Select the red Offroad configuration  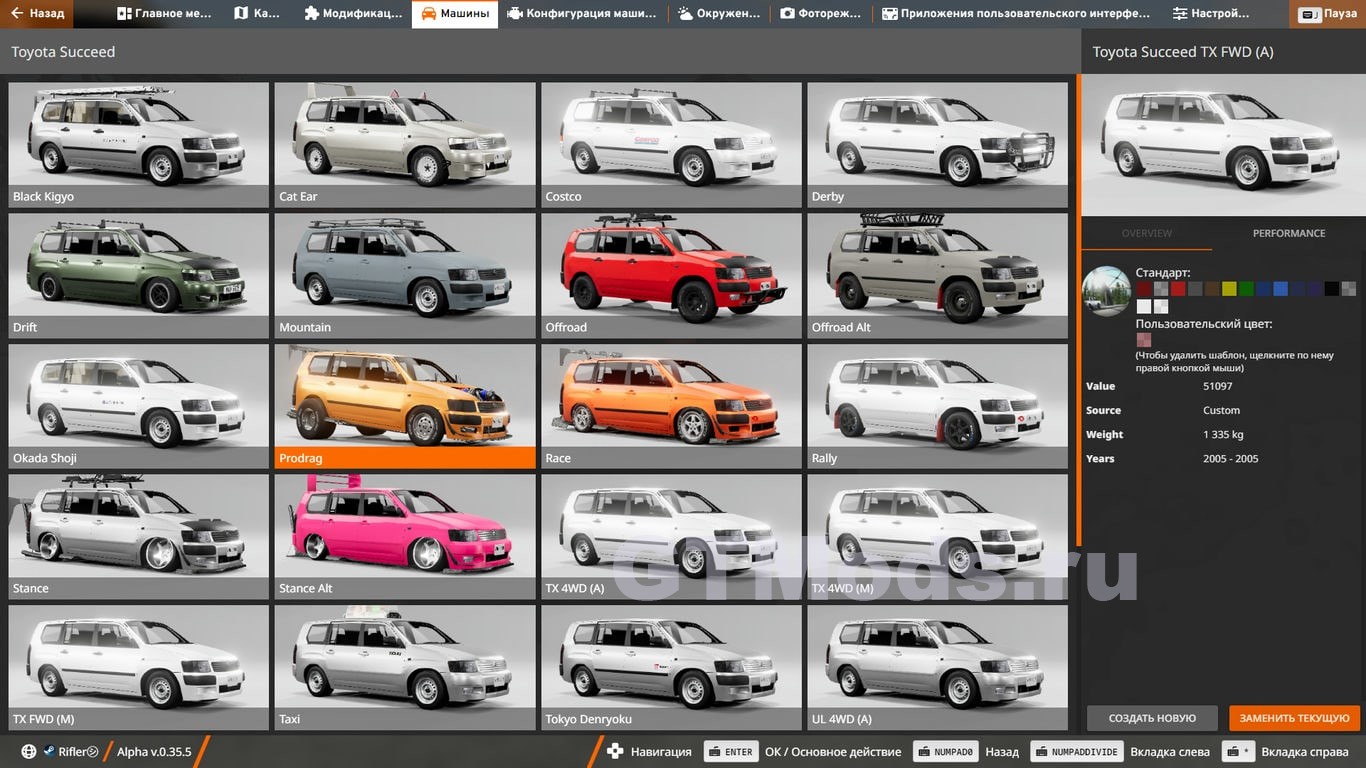671,275
